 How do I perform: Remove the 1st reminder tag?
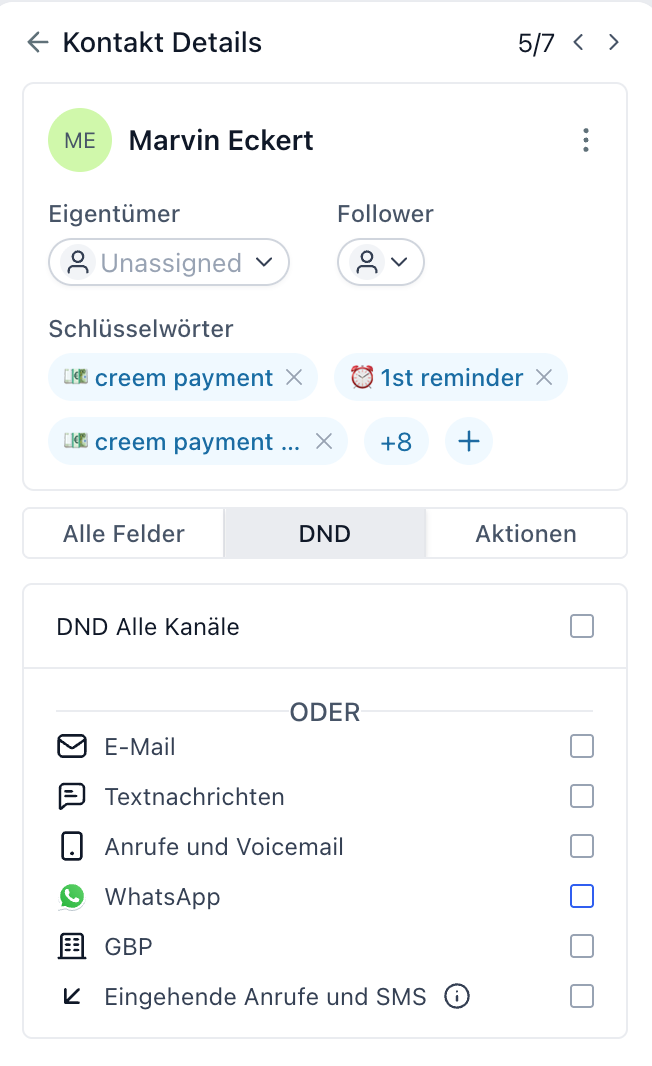[544, 378]
